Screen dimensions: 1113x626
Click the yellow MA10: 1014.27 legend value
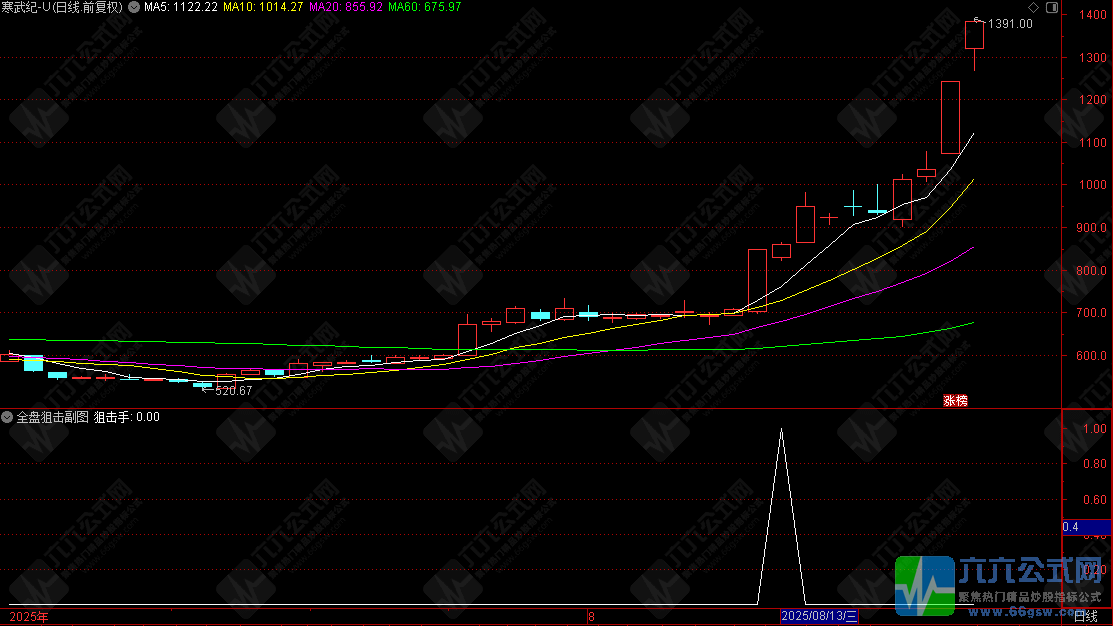[x=263, y=7]
